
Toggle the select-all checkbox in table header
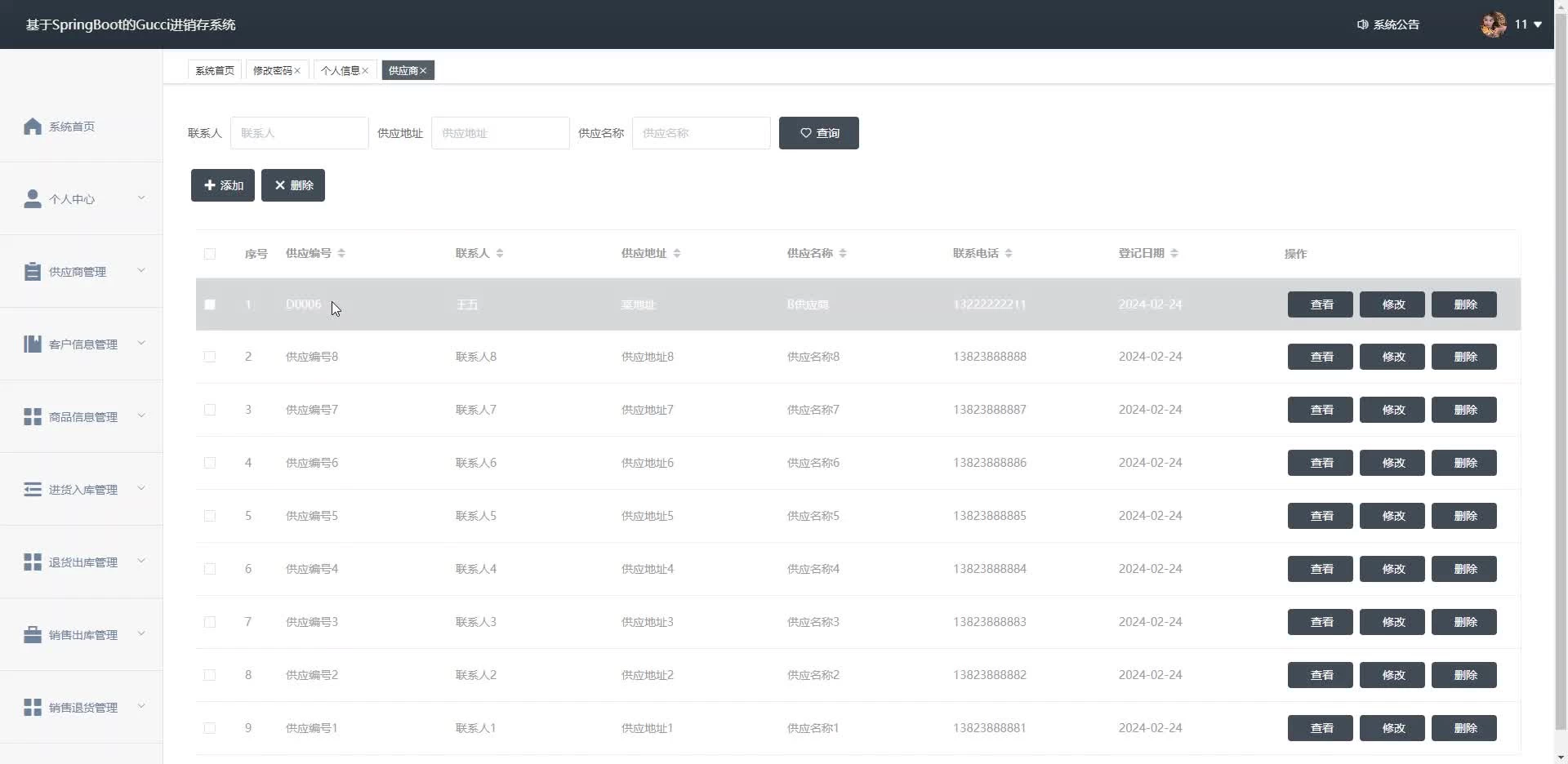(210, 254)
